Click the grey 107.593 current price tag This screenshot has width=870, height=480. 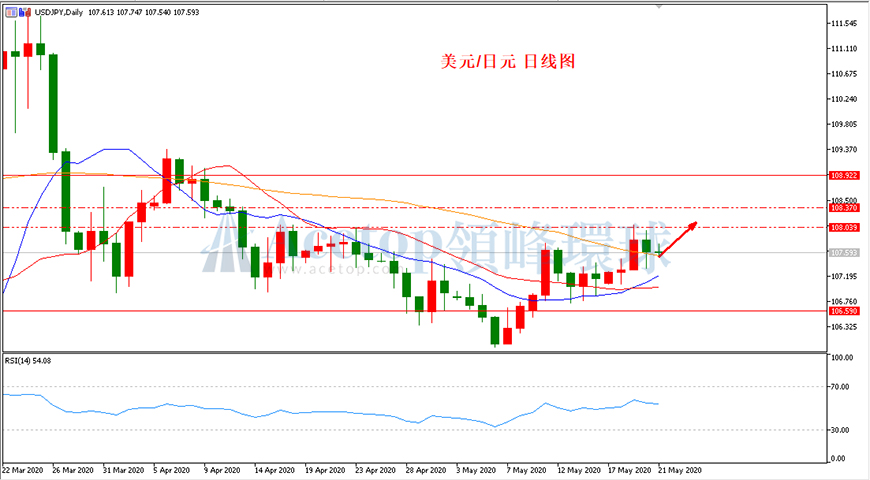(844, 253)
